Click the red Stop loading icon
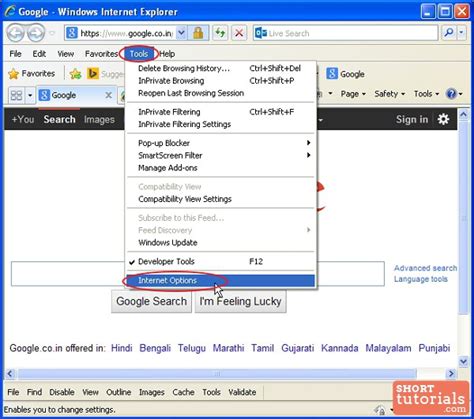The height and width of the screenshot is (419, 474). 239,33
